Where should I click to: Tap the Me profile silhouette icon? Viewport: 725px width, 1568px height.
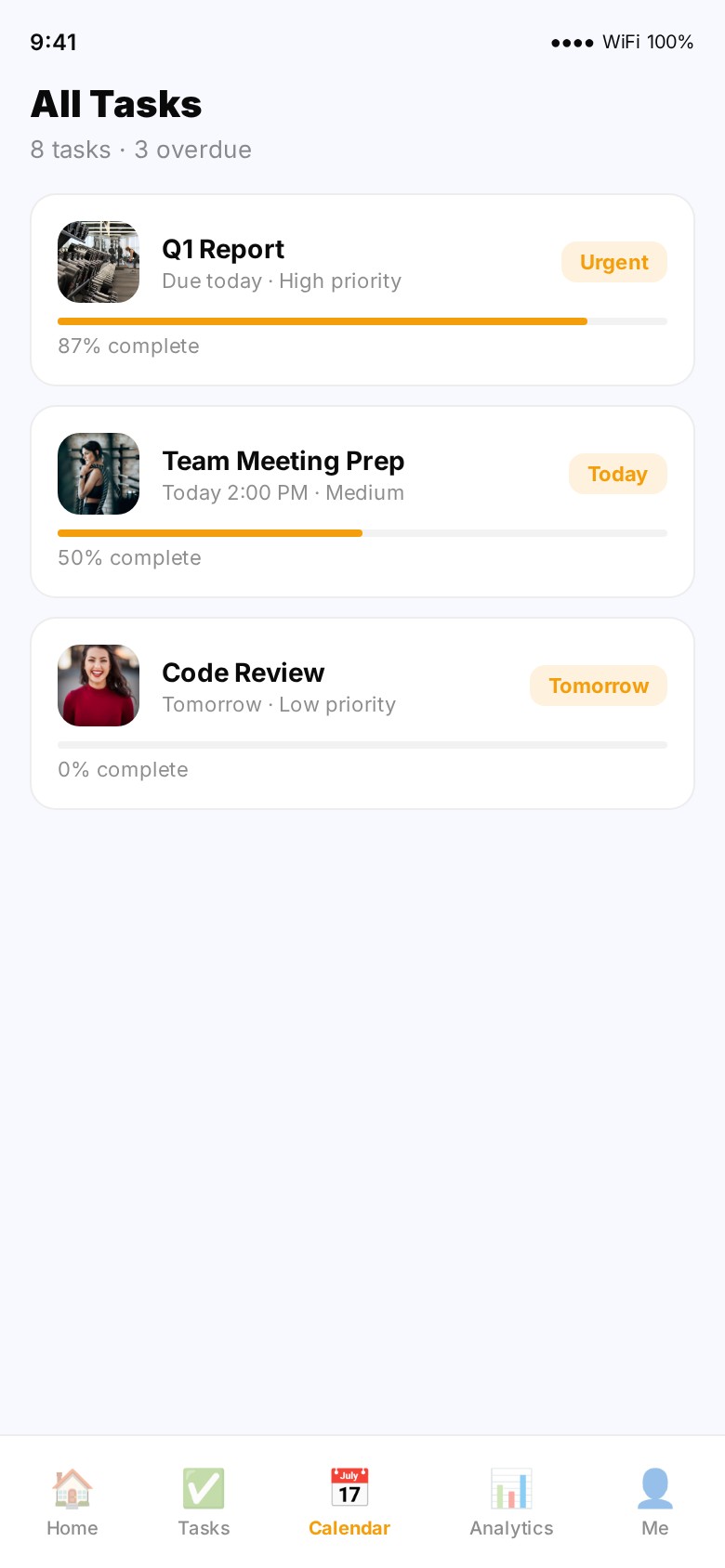(x=655, y=1488)
